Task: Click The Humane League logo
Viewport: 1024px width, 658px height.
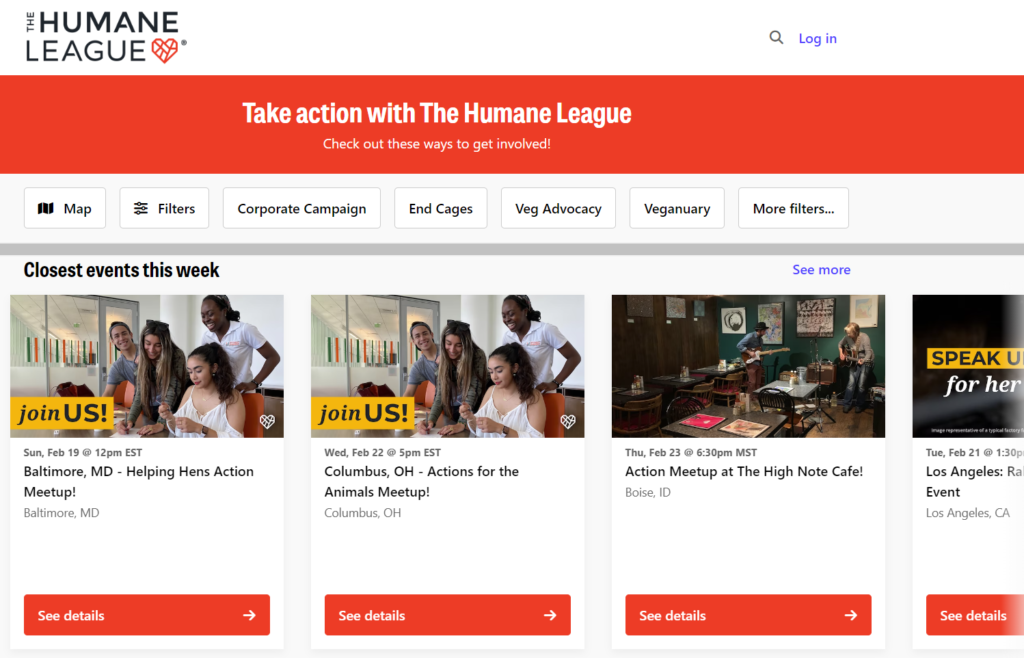Action: [x=106, y=37]
